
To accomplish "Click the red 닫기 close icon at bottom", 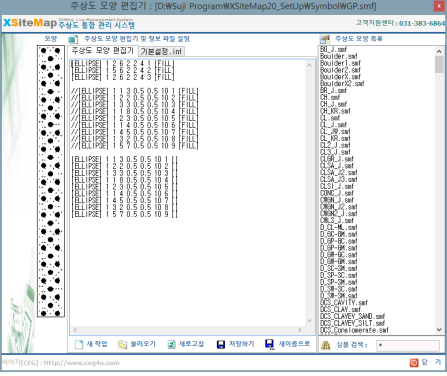I will (x=414, y=363).
